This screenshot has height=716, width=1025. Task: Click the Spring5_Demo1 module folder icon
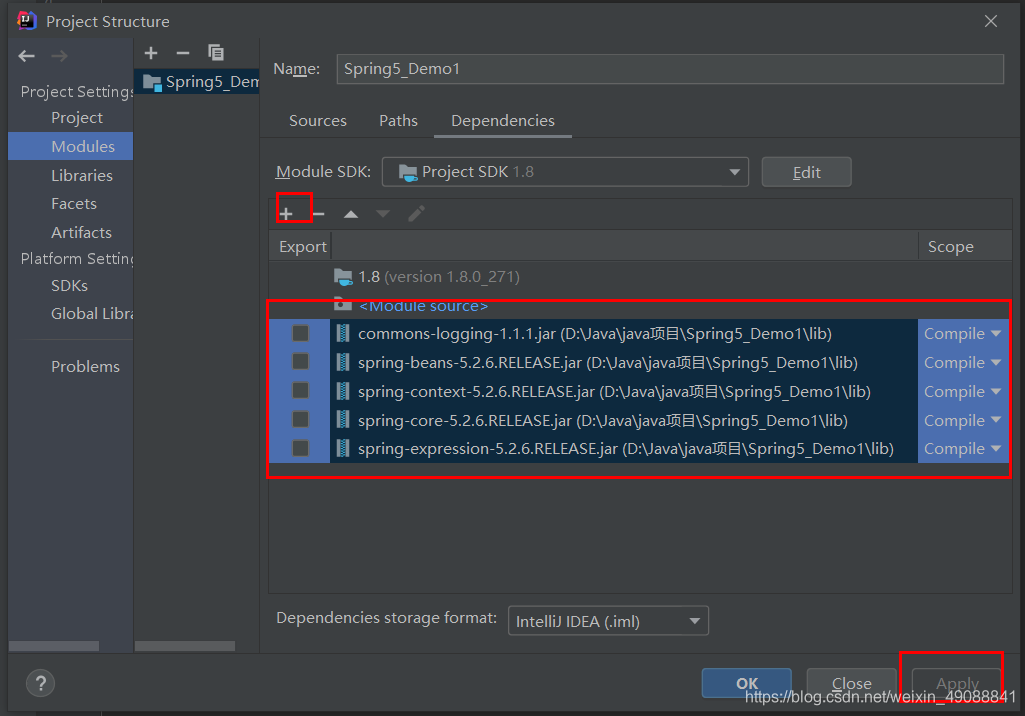152,82
